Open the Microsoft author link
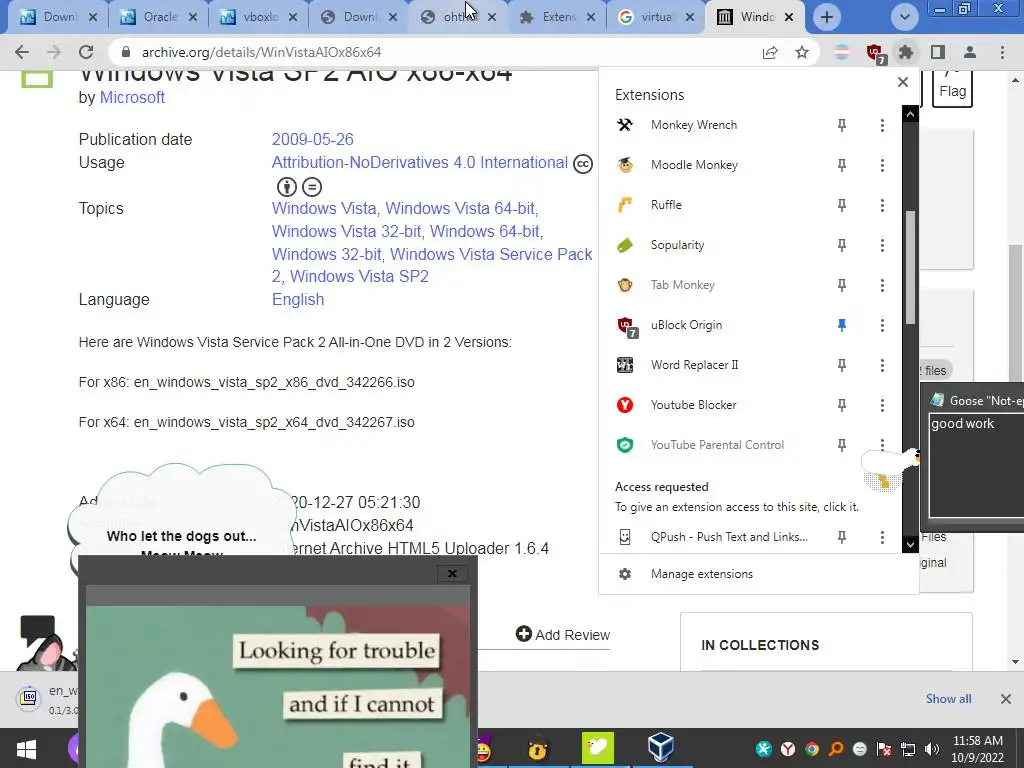The height and width of the screenshot is (768, 1024). [132, 97]
